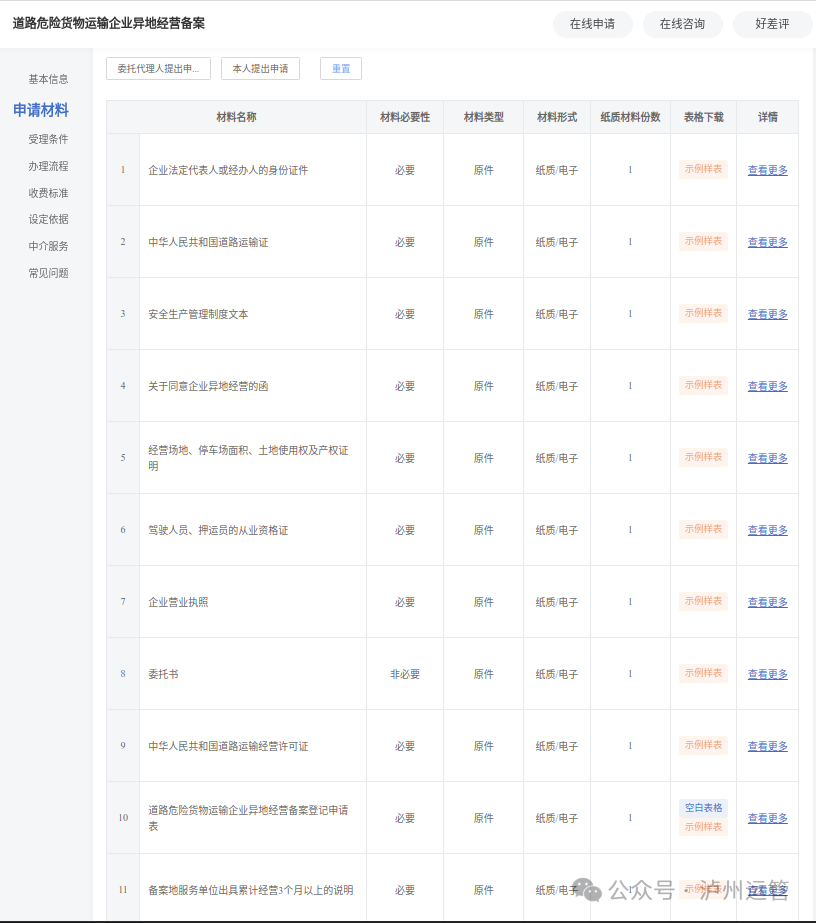This screenshot has width=816, height=923.
Task: Download 示例样表 for 备案登记申请表
Action: point(703,826)
